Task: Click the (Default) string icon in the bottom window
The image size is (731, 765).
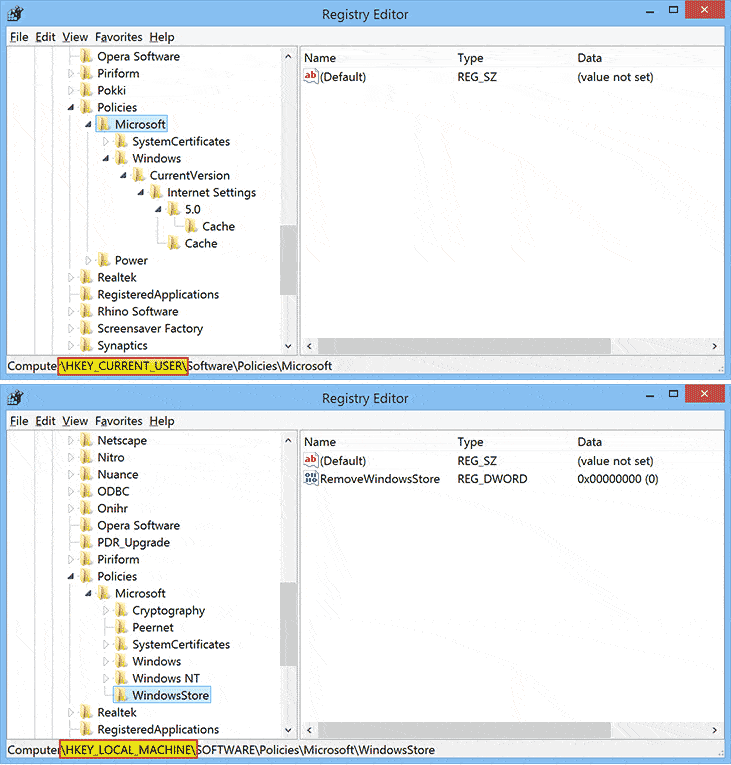Action: pyautogui.click(x=311, y=461)
